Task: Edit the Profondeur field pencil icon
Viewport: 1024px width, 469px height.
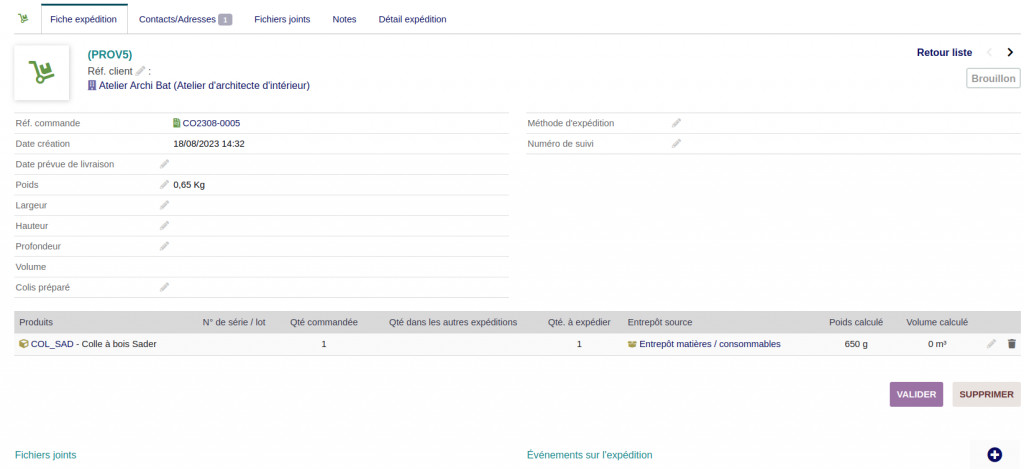Action: click(x=165, y=246)
